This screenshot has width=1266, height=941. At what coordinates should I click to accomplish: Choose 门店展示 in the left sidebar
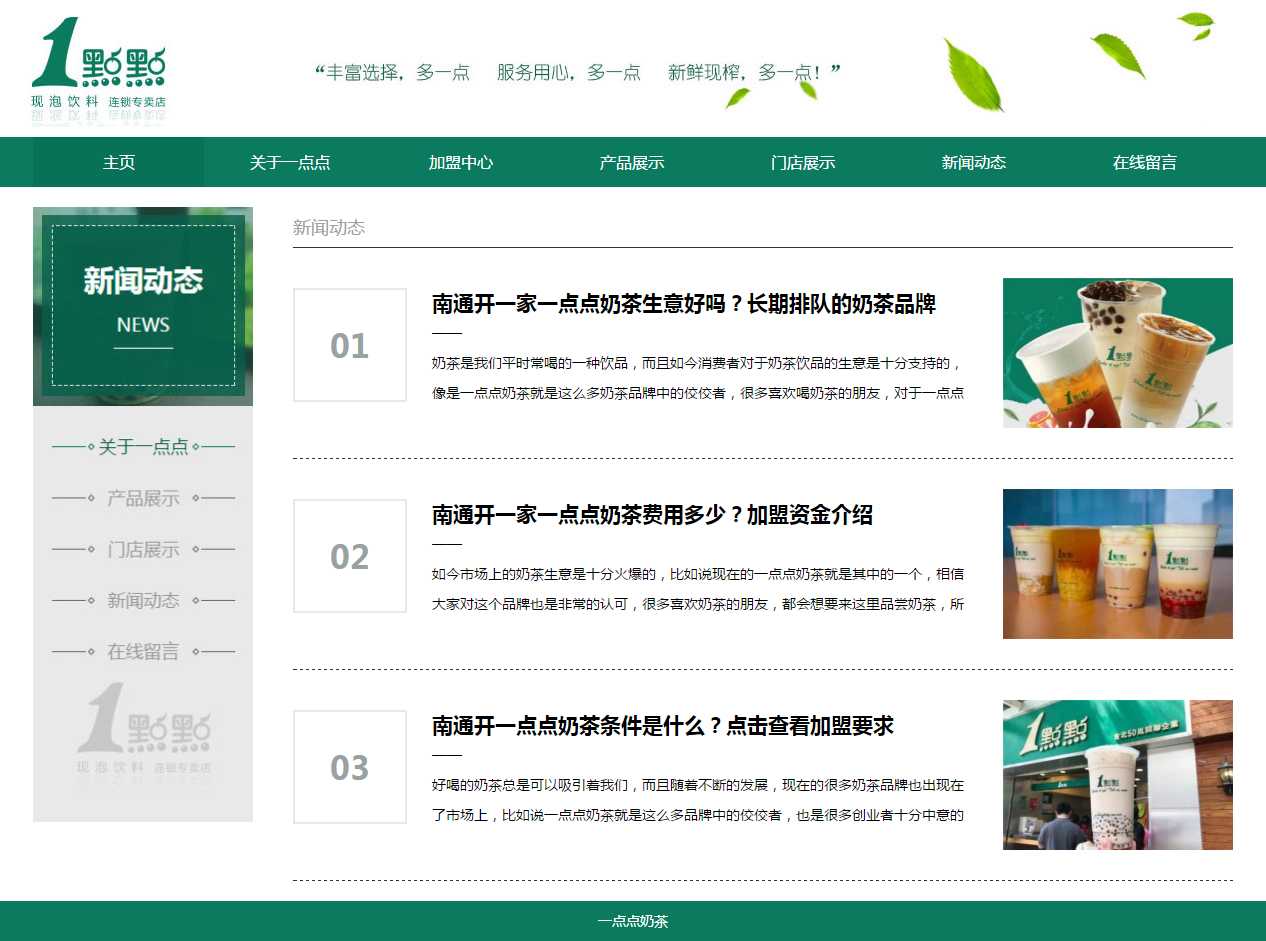[143, 549]
